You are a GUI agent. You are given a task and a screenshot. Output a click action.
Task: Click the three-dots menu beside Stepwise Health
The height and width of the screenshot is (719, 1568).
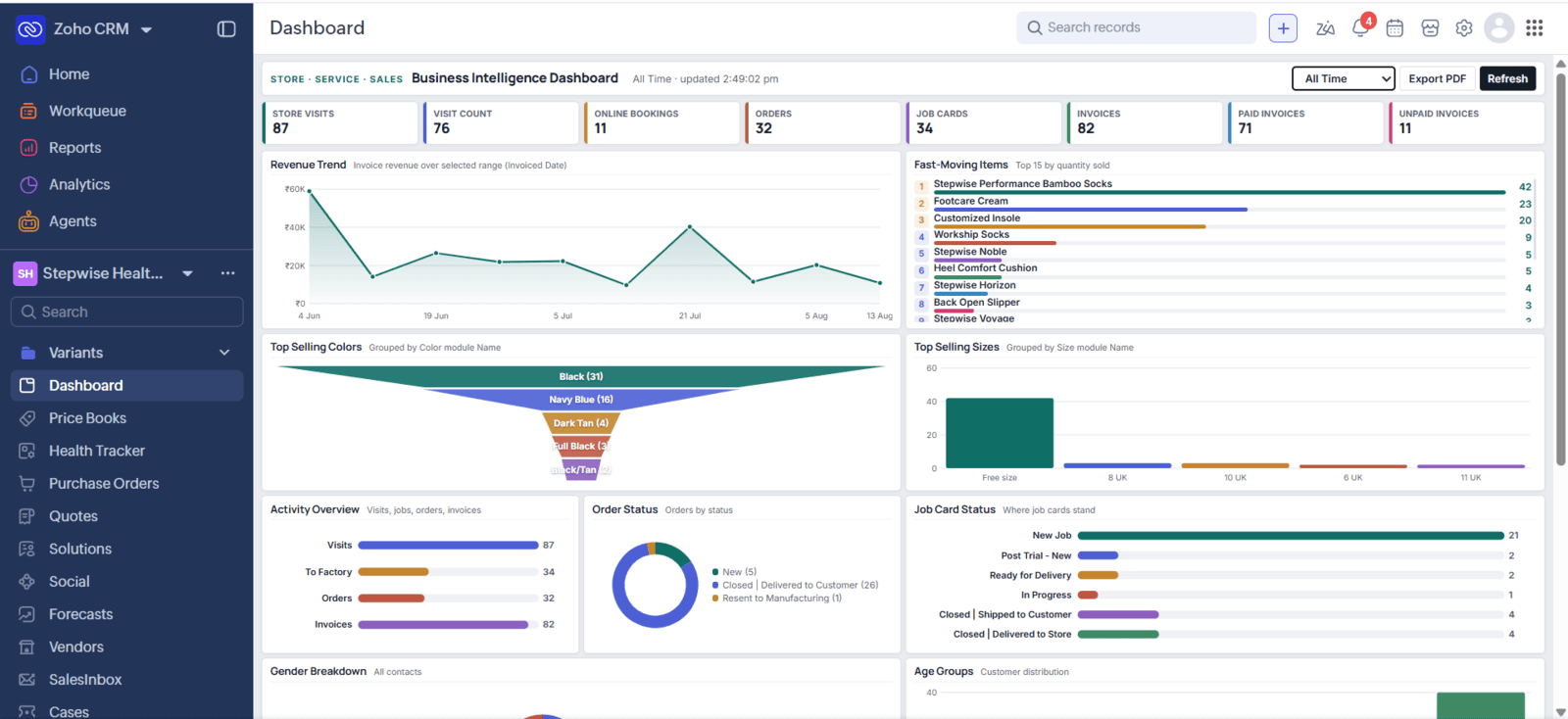(x=228, y=273)
